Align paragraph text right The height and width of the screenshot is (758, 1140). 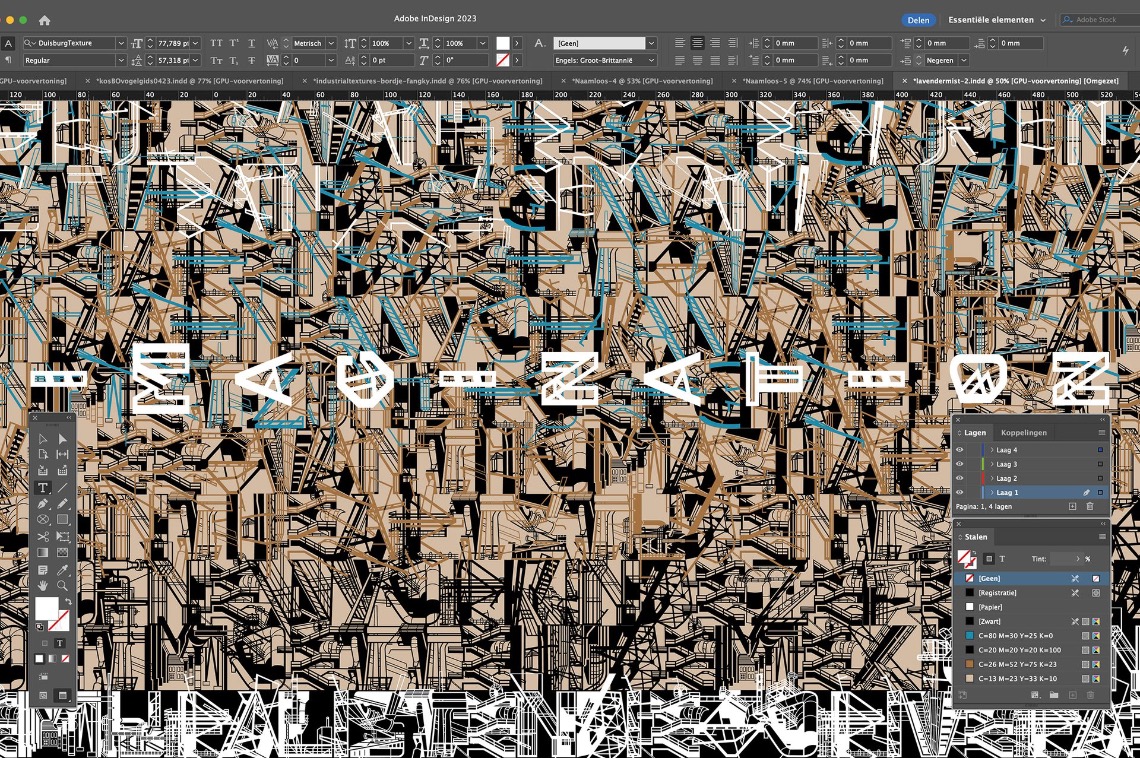click(x=715, y=43)
